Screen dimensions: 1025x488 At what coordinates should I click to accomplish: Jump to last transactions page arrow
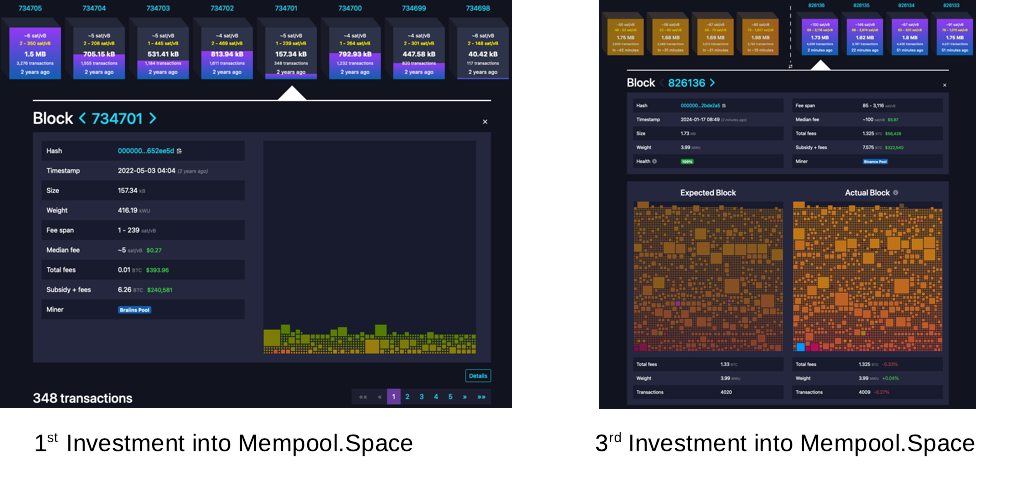(x=482, y=397)
